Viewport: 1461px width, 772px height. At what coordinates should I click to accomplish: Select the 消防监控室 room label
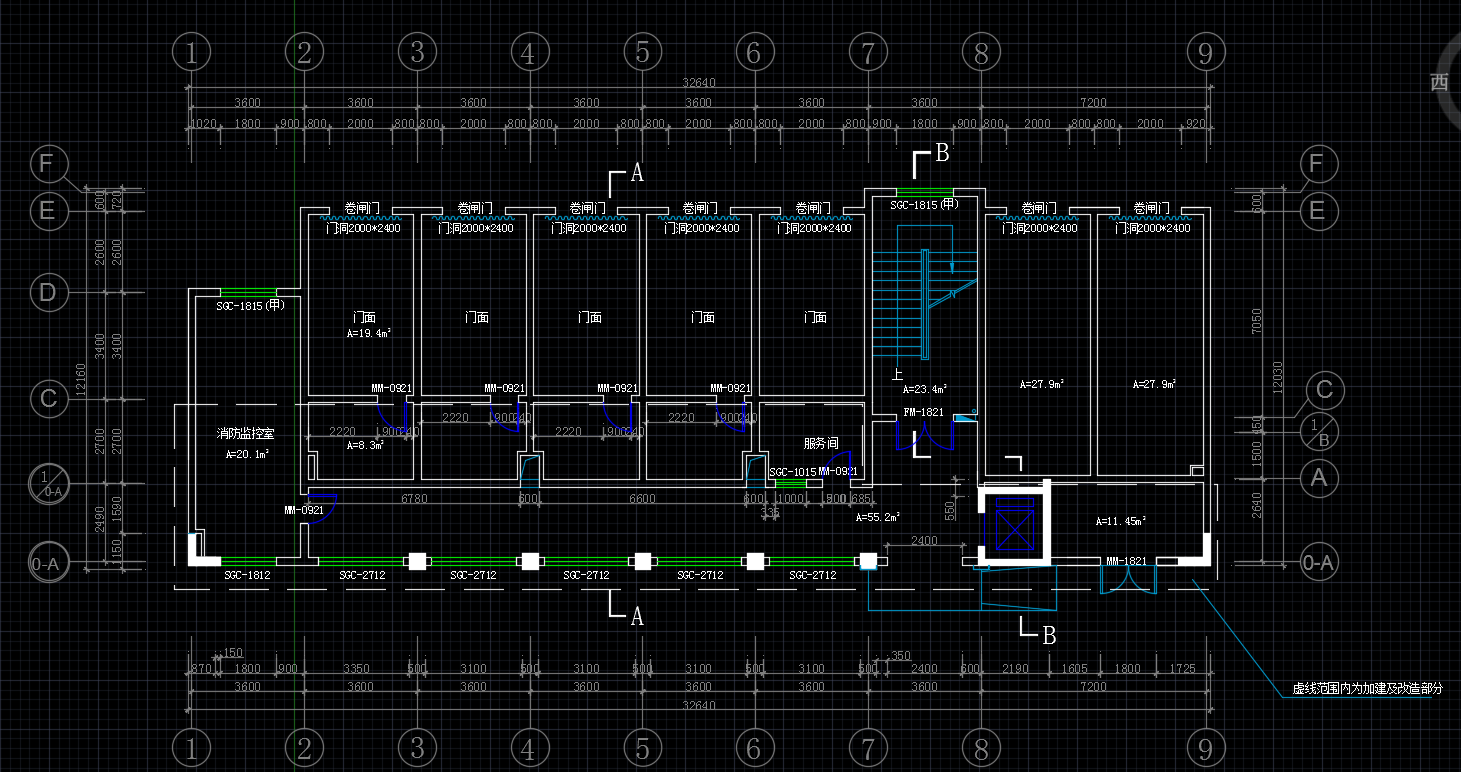point(246,434)
